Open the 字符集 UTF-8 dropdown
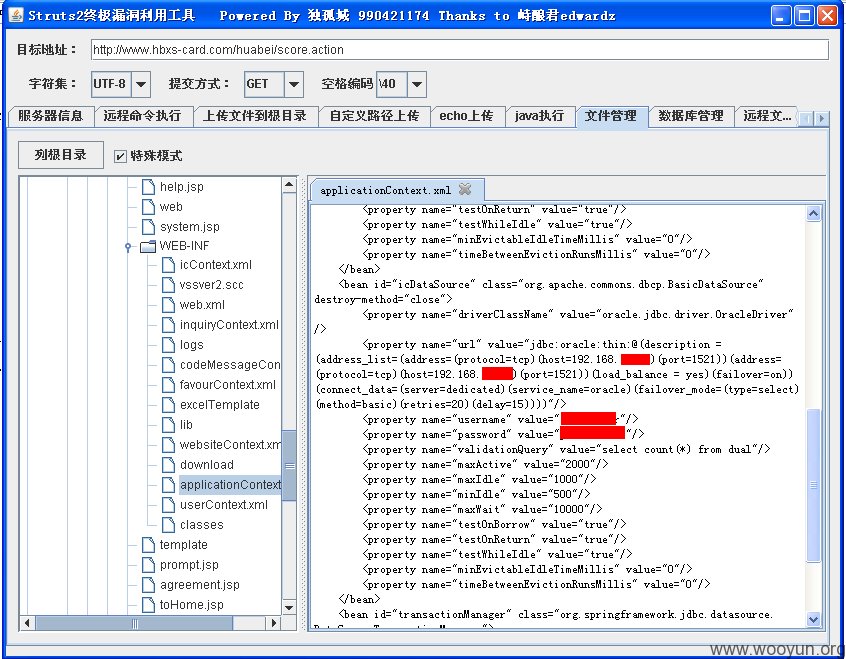Viewport: 846px width, 659px height. pos(141,84)
